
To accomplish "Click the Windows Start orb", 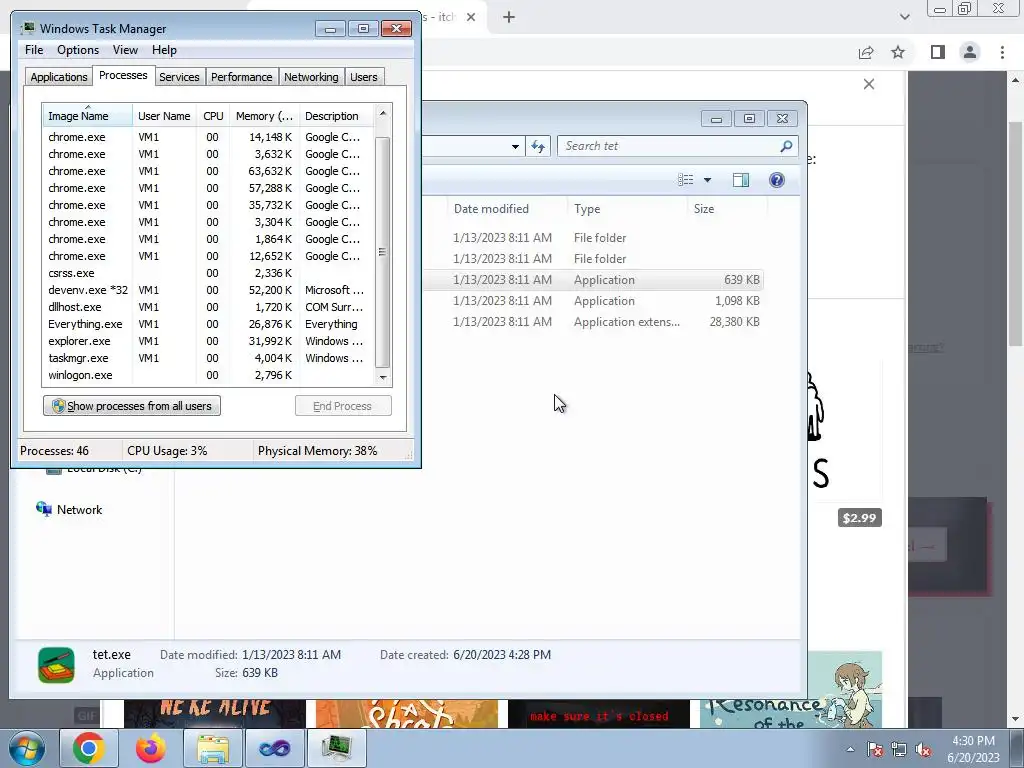I will click(26, 748).
